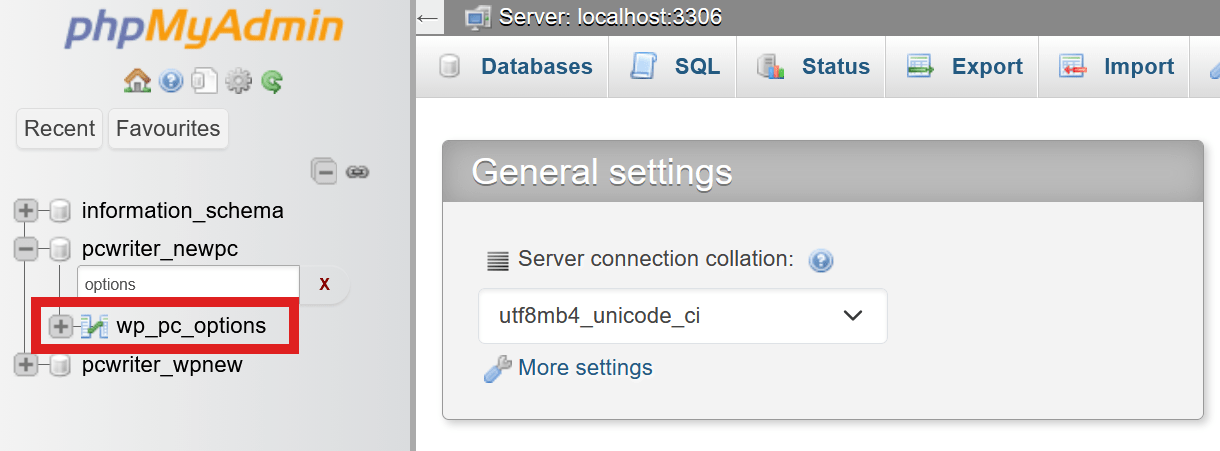Click wrench icon beside More settings
The width and height of the screenshot is (1220, 451).
pos(497,368)
